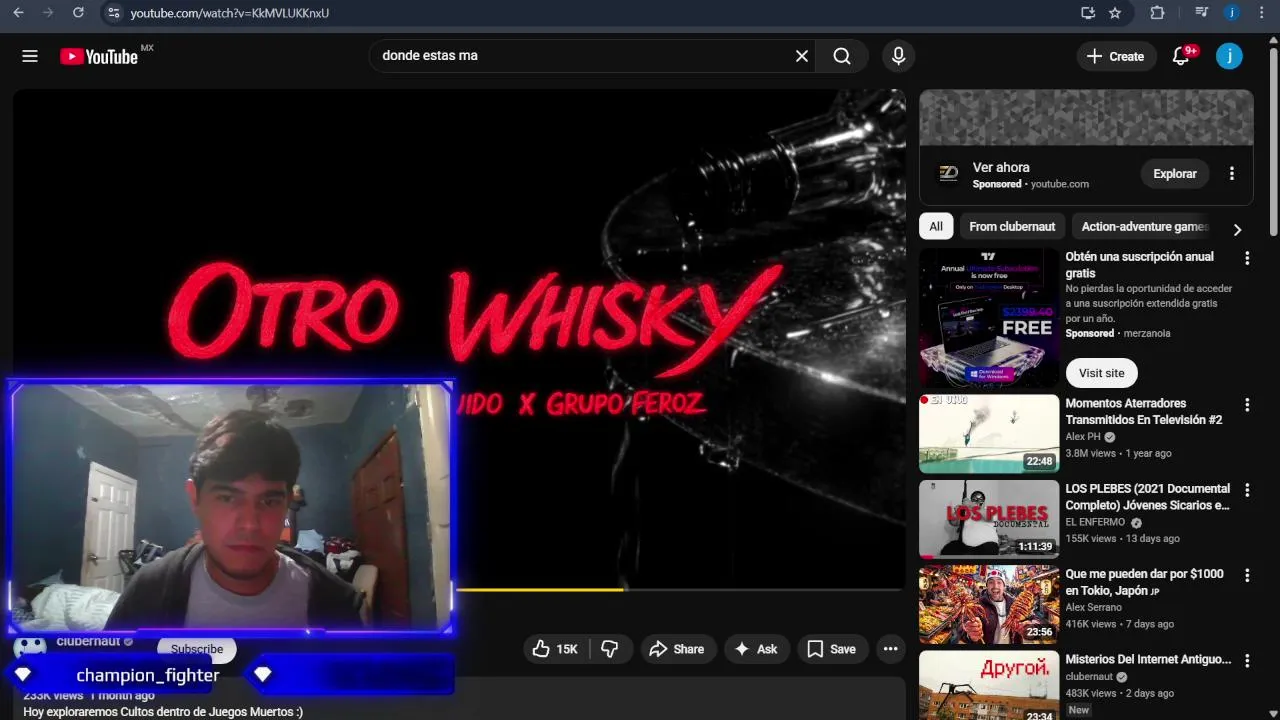
Task: Select the All filter chip
Action: point(936,227)
